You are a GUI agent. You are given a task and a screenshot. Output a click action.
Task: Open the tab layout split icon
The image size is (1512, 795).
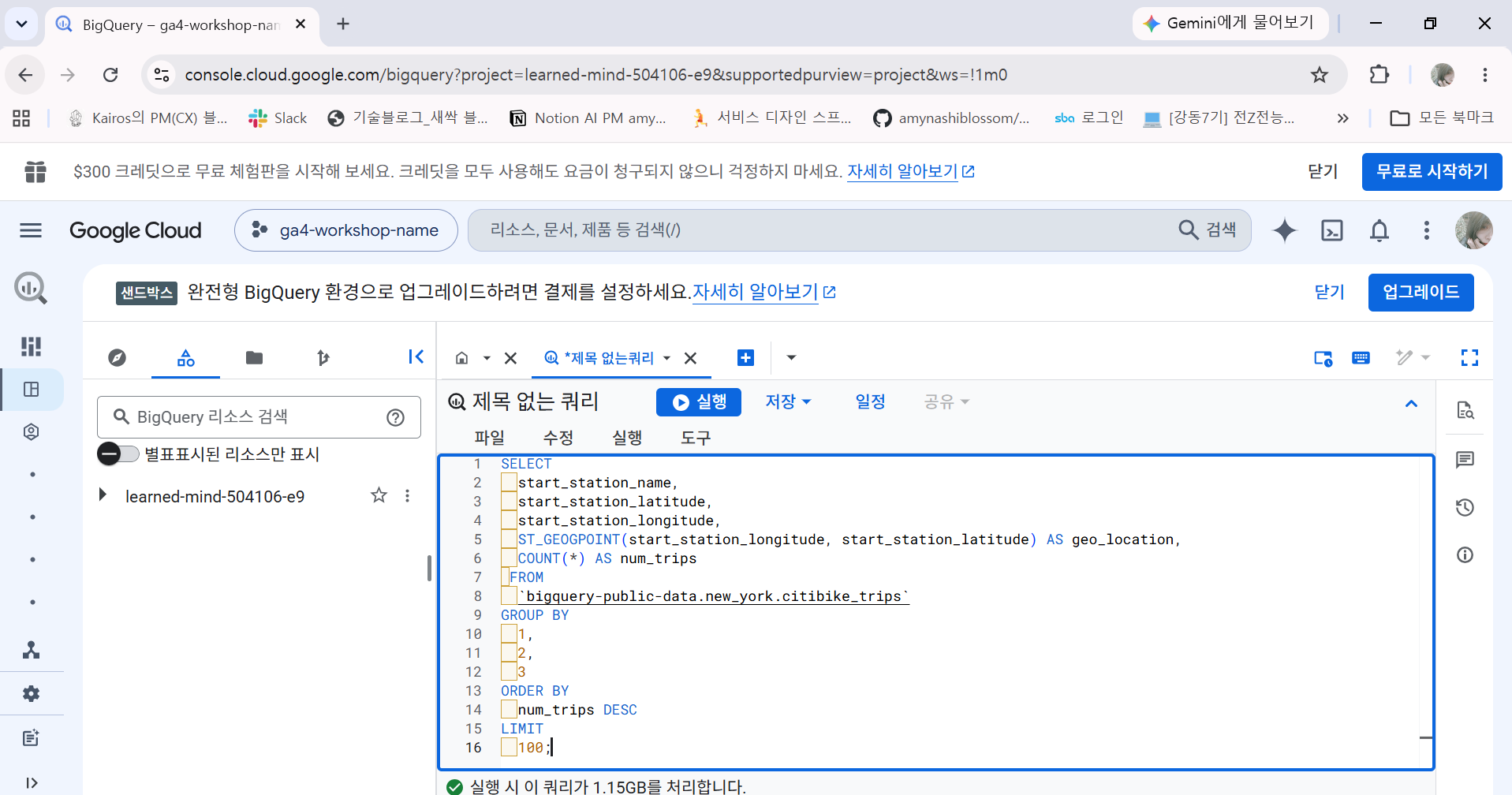pyautogui.click(x=1323, y=358)
